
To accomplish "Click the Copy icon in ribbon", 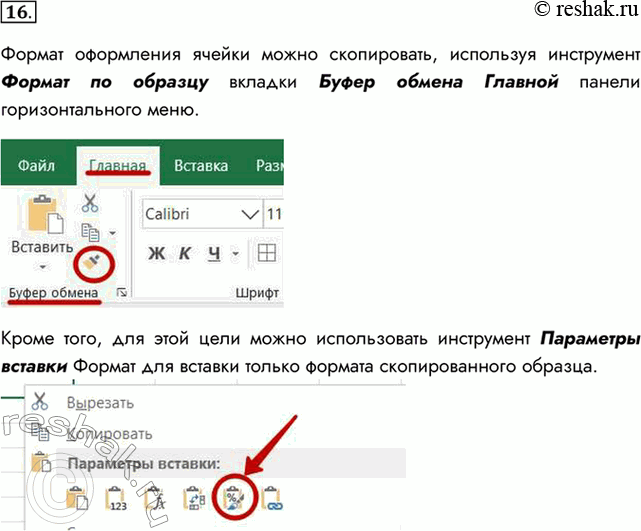I will [90, 233].
